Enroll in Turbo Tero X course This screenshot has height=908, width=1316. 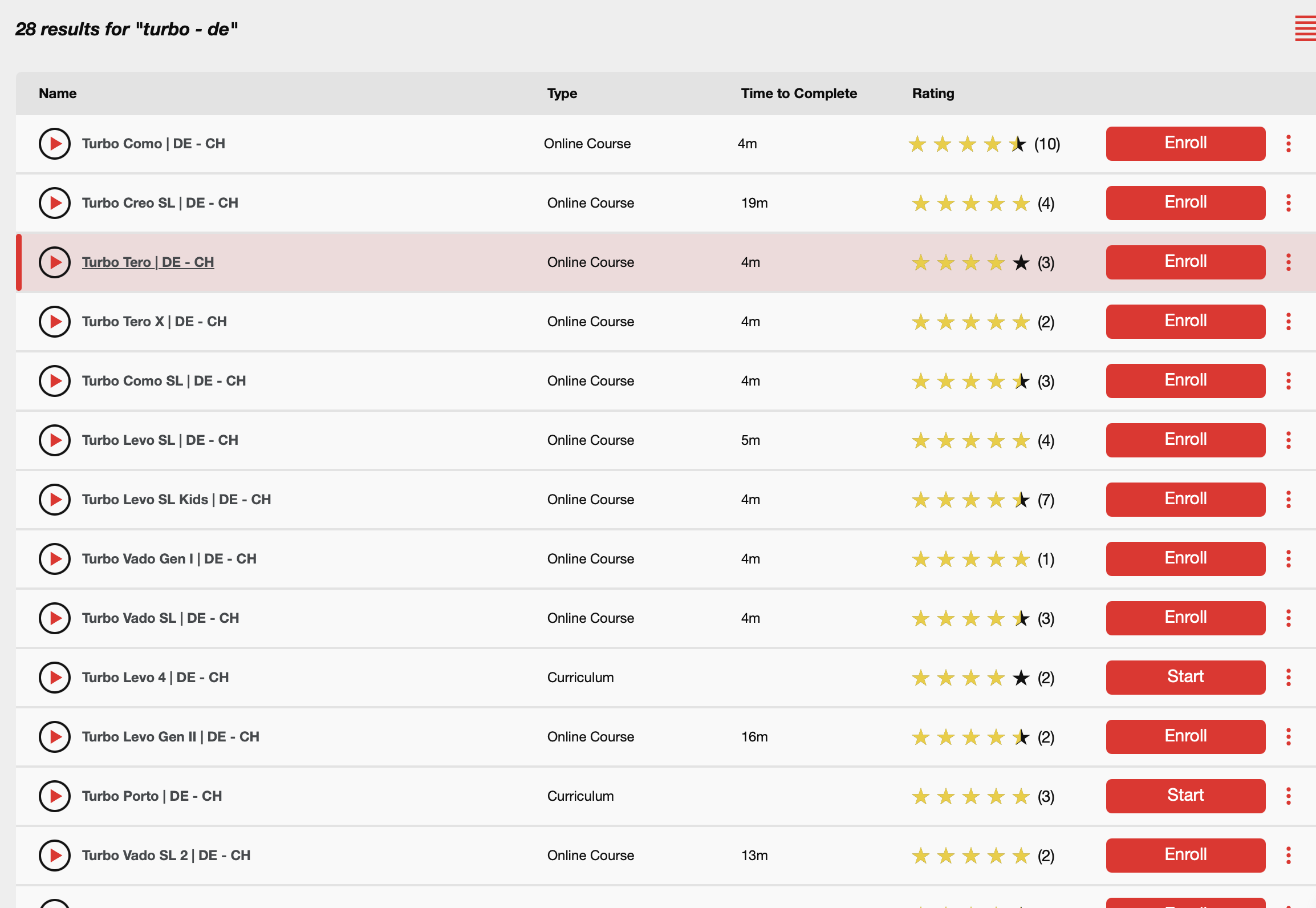point(1185,322)
